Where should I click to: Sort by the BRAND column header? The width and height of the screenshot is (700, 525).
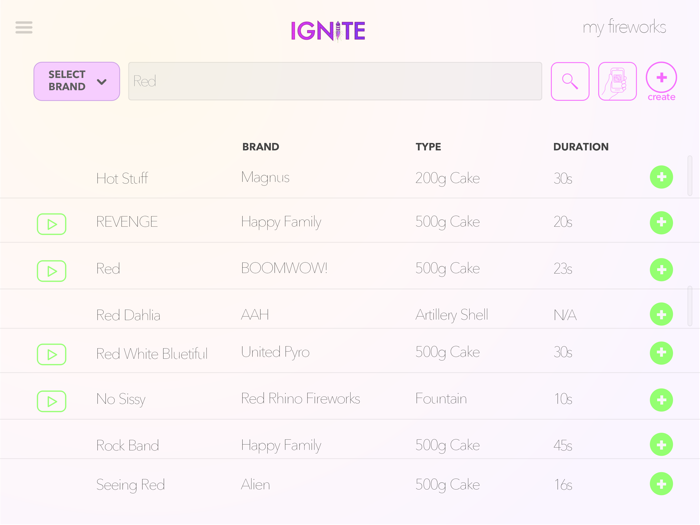(261, 147)
